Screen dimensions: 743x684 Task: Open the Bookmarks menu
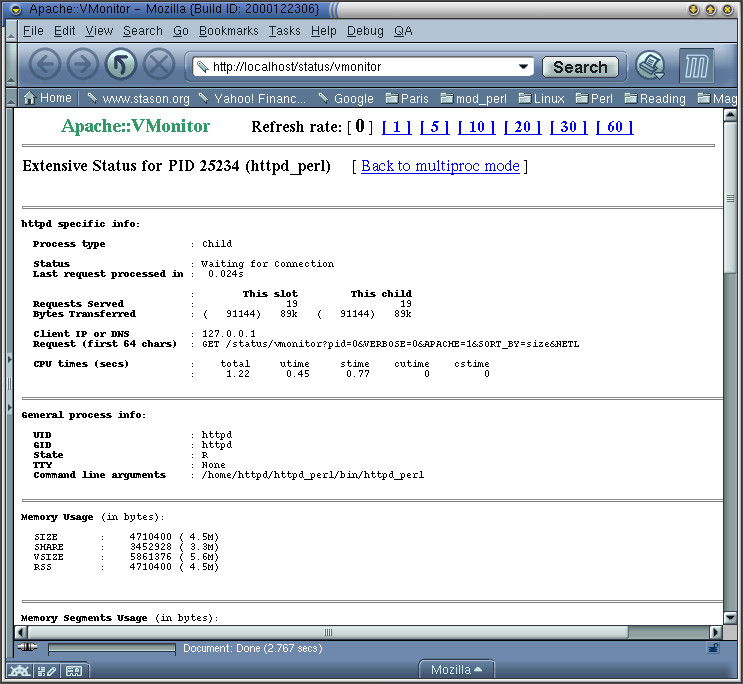pyautogui.click(x=228, y=31)
